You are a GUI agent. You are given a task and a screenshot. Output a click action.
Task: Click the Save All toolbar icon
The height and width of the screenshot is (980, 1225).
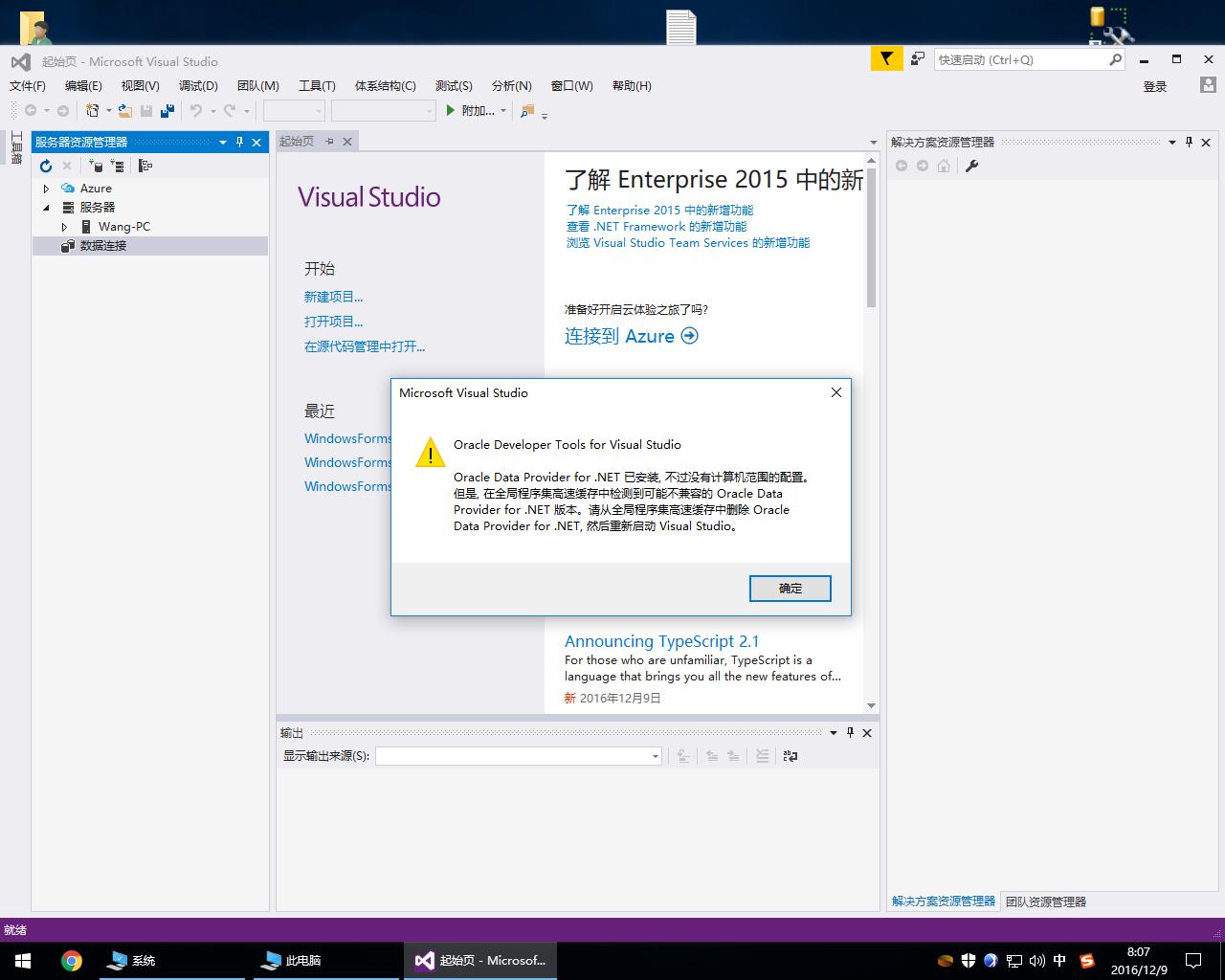click(x=167, y=111)
